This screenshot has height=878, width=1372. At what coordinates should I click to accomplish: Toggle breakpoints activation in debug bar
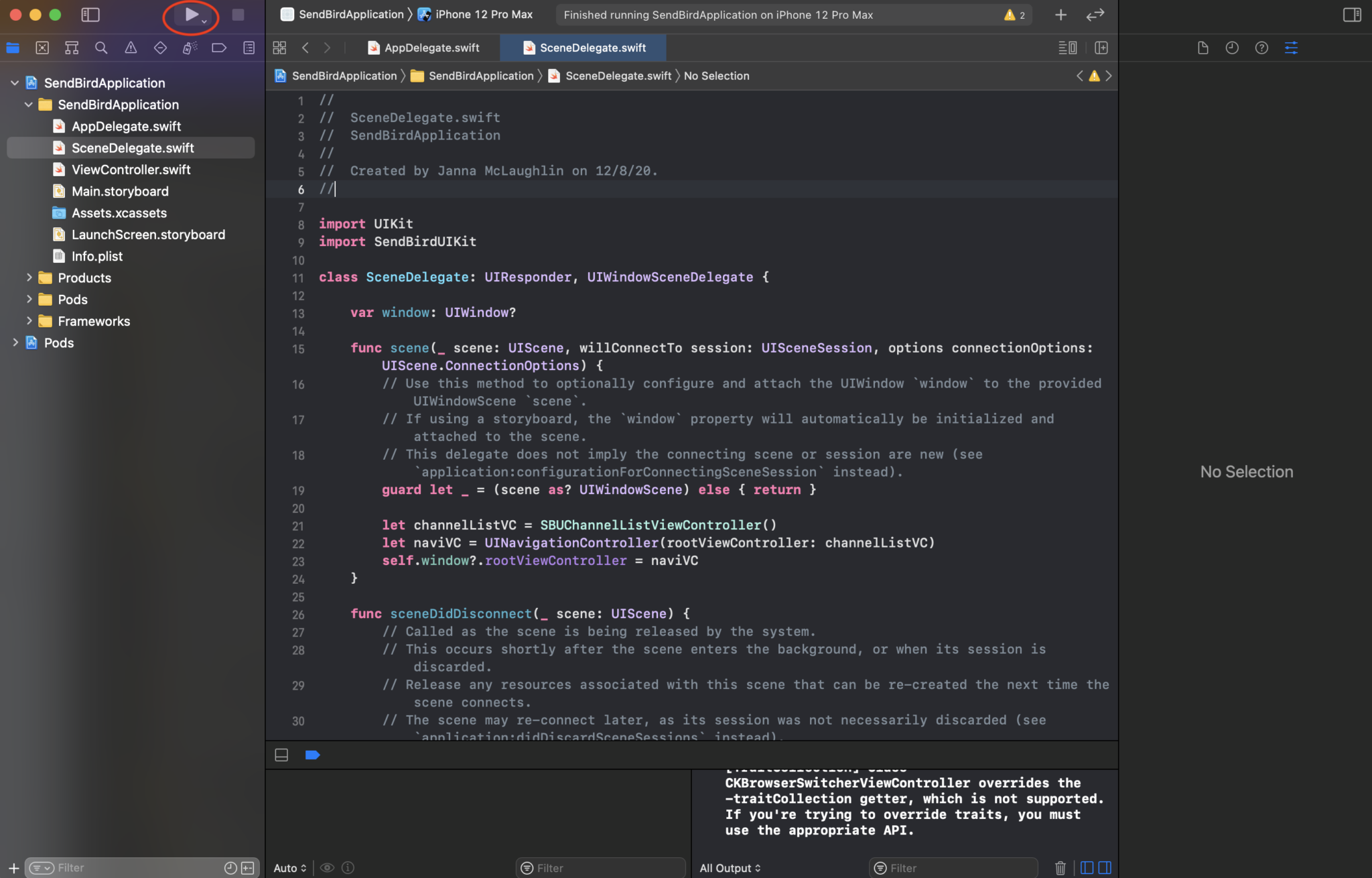point(312,755)
